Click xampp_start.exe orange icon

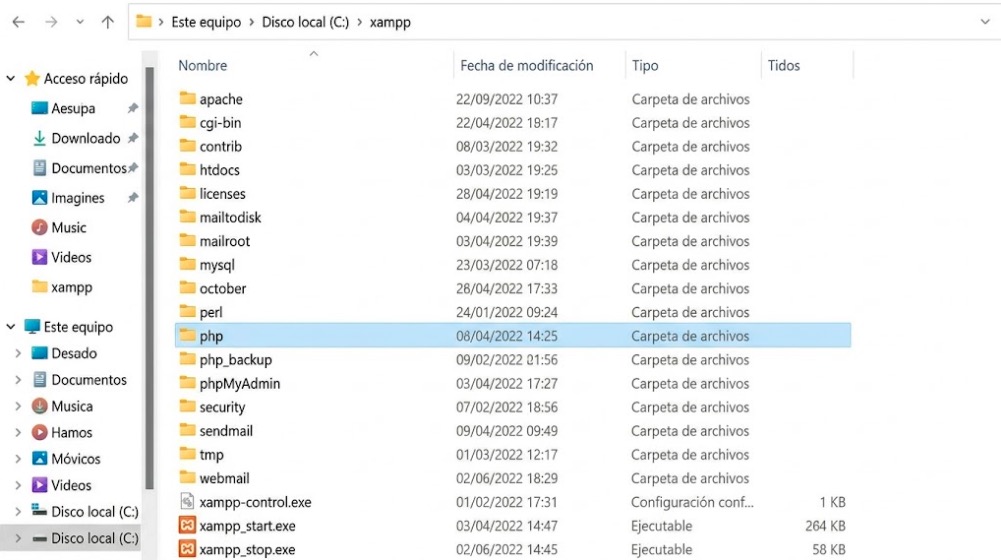click(x=187, y=526)
